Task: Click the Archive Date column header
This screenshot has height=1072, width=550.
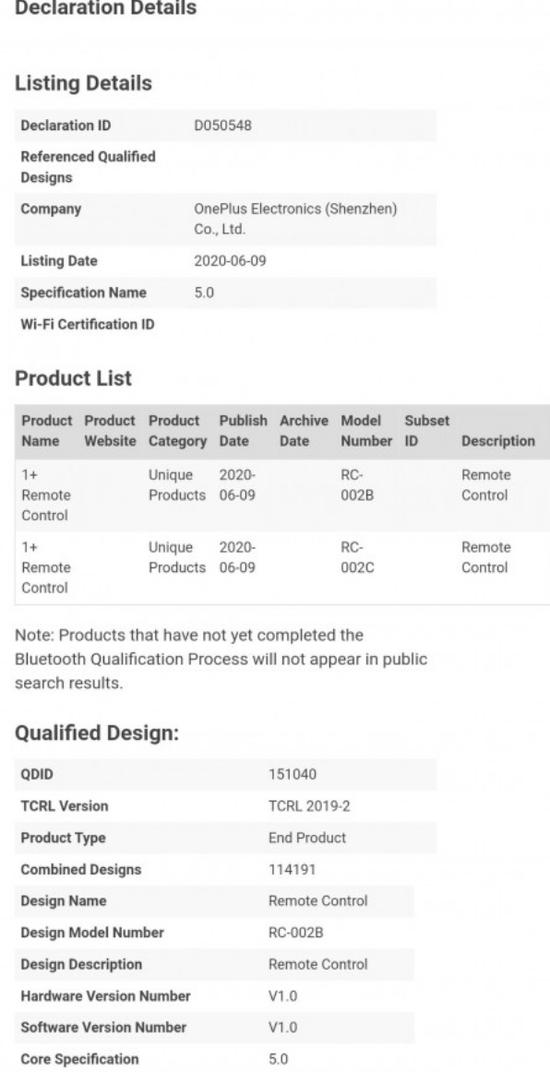Action: (x=304, y=431)
